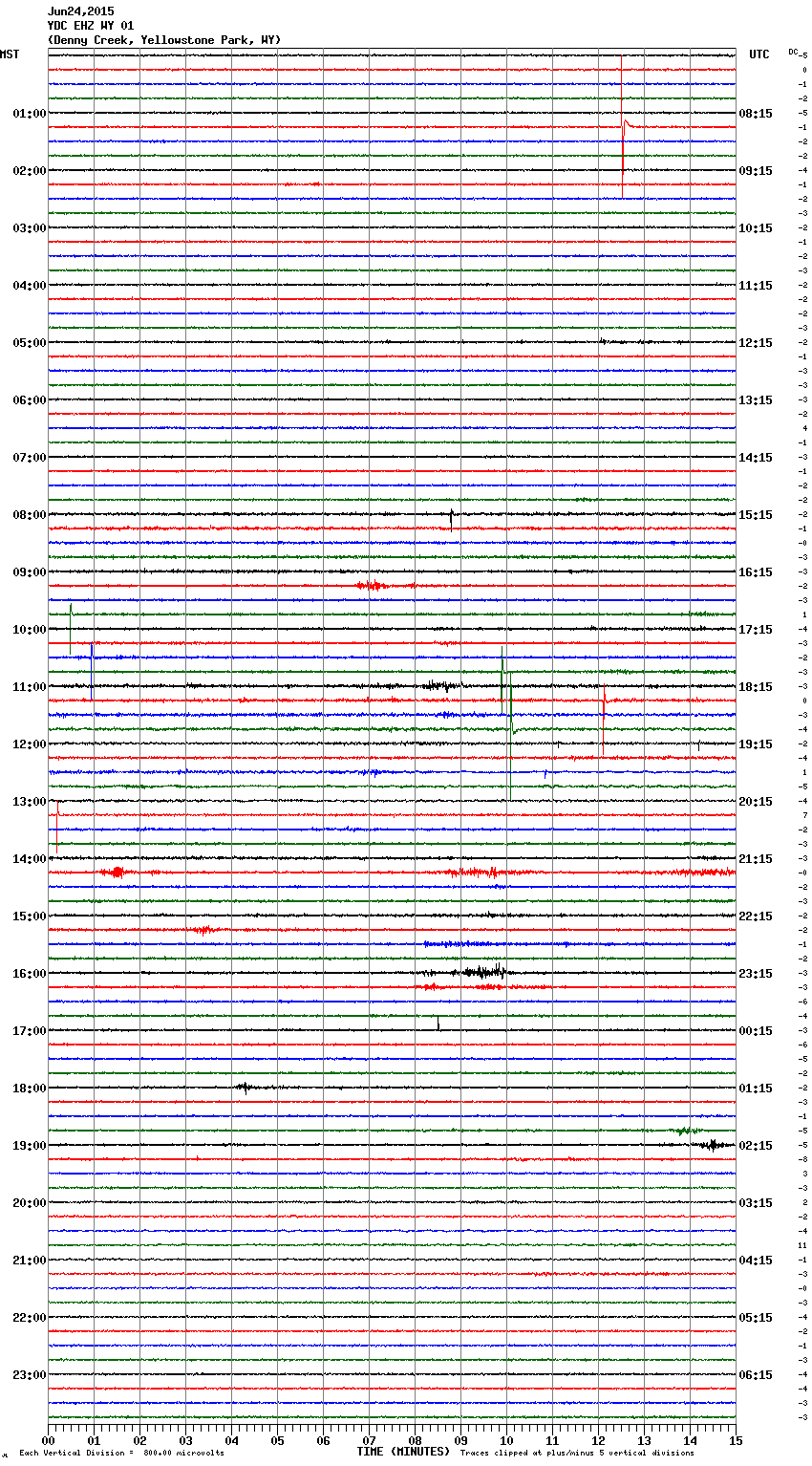812x1466 pixels.
Task: Click the 11:00 MST row label
Action: pyautogui.click(x=29, y=686)
